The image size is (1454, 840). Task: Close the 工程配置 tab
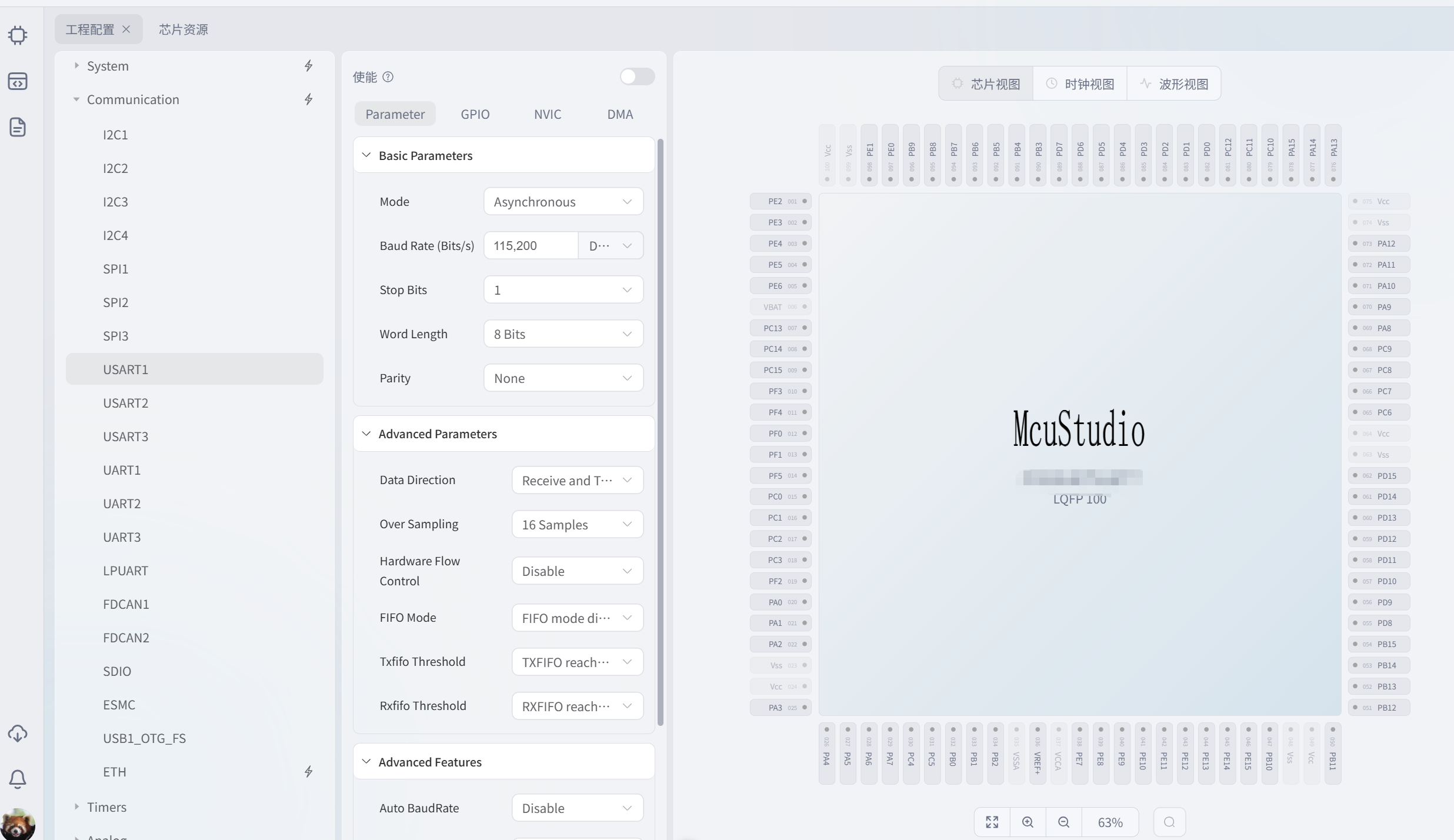pos(126,29)
